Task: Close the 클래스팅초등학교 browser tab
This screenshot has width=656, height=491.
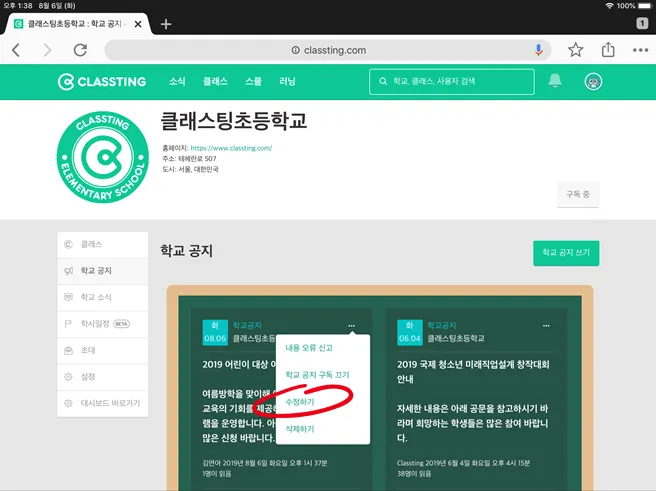Action: pos(138,24)
